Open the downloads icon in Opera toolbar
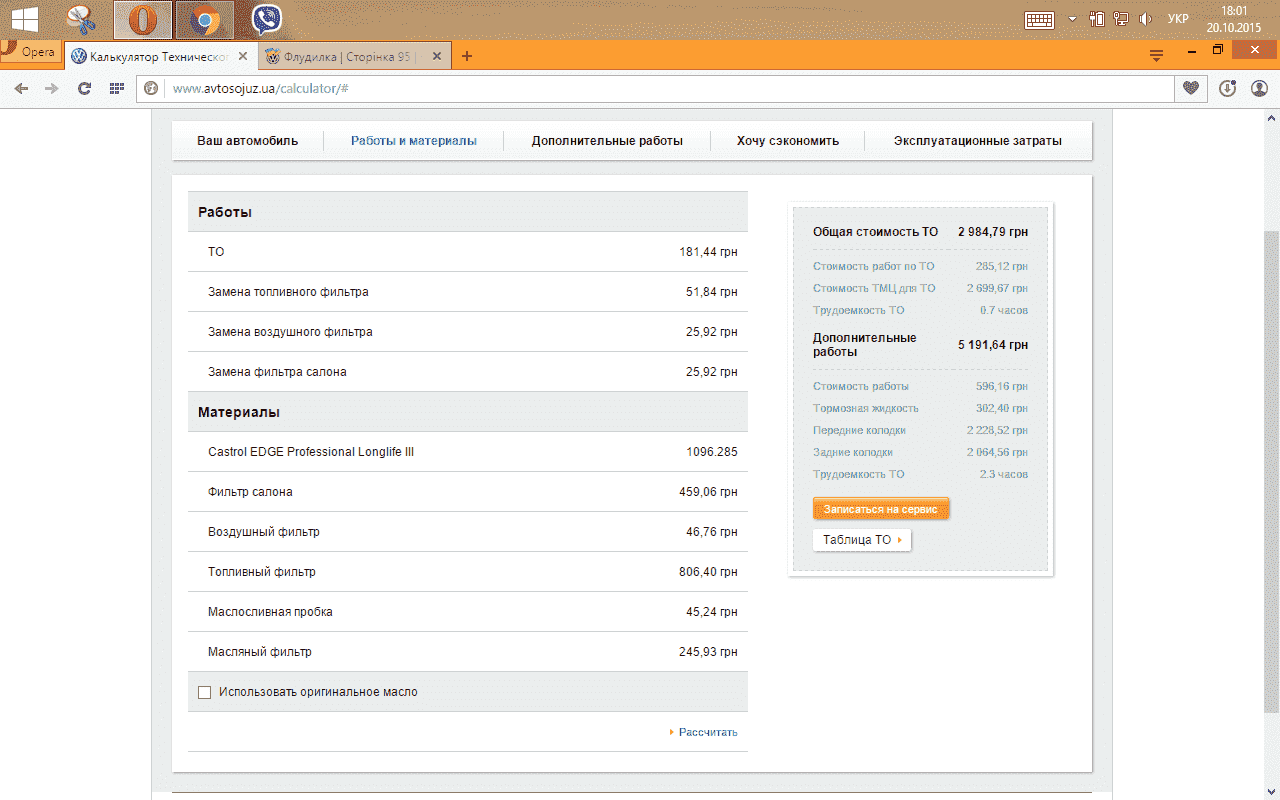 pos(1229,88)
